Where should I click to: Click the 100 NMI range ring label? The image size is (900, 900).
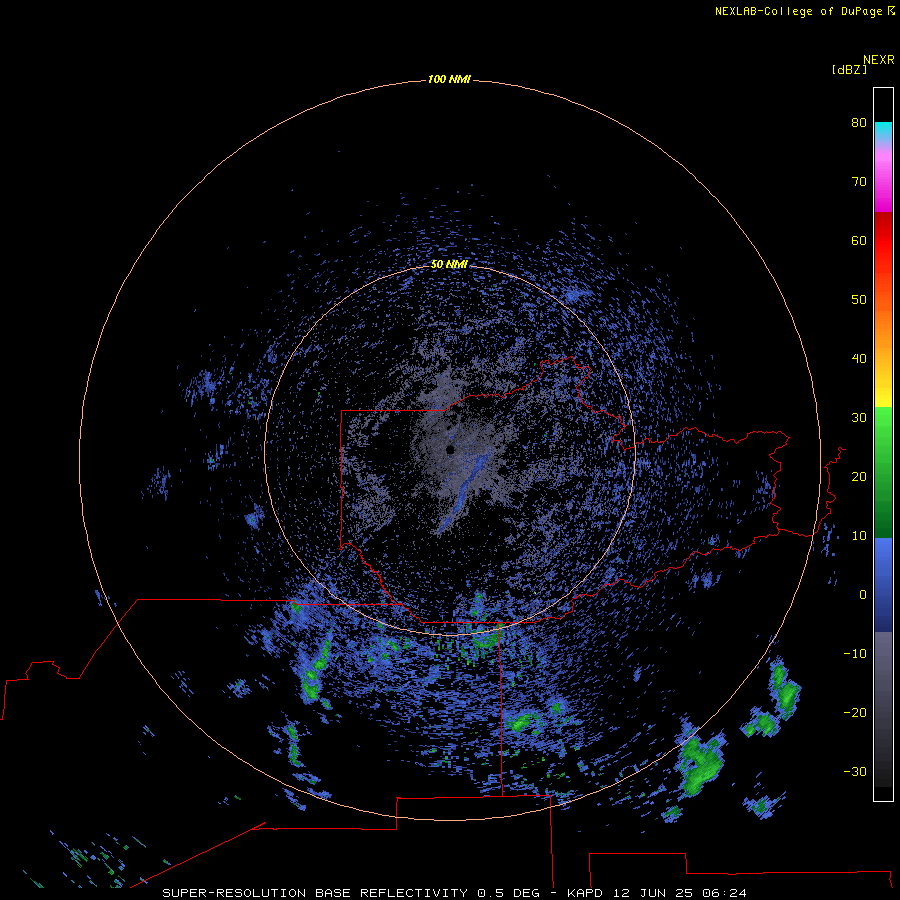[449, 79]
